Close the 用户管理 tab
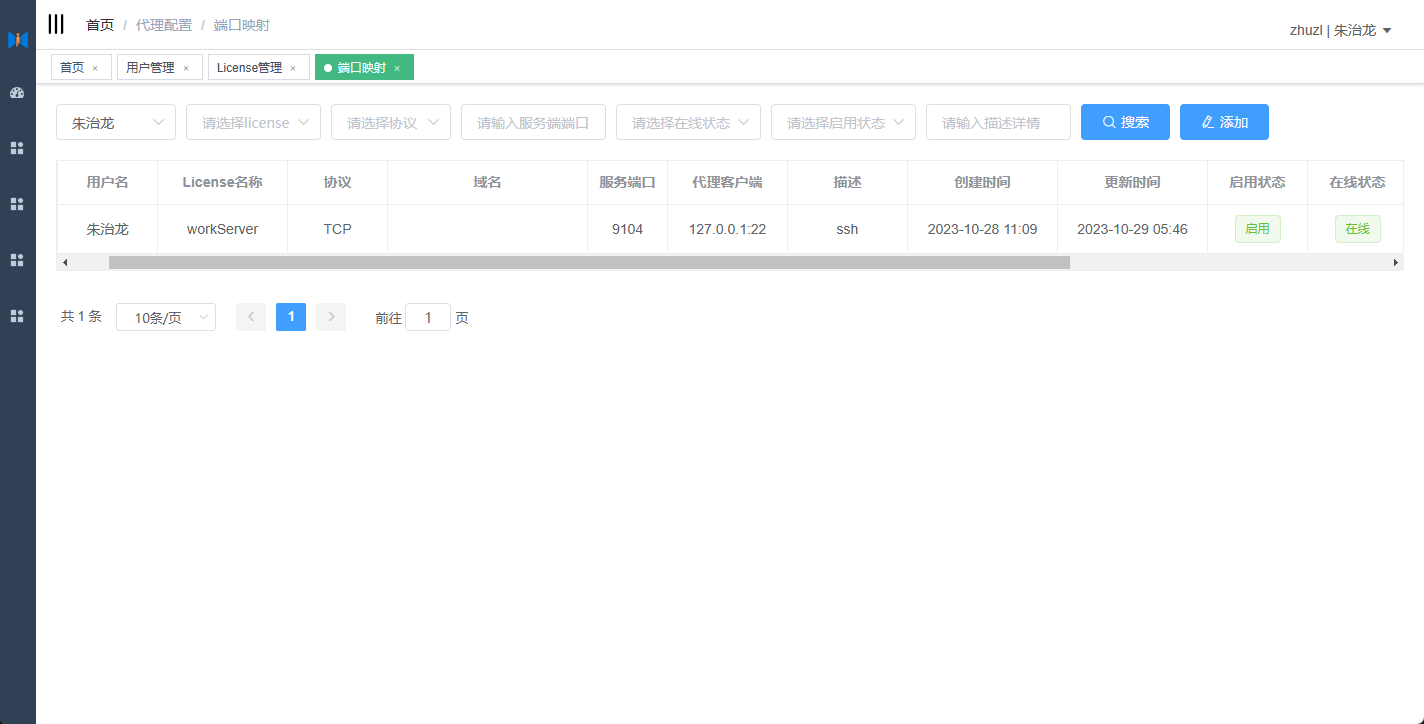The width and height of the screenshot is (1424, 724). click(x=186, y=68)
